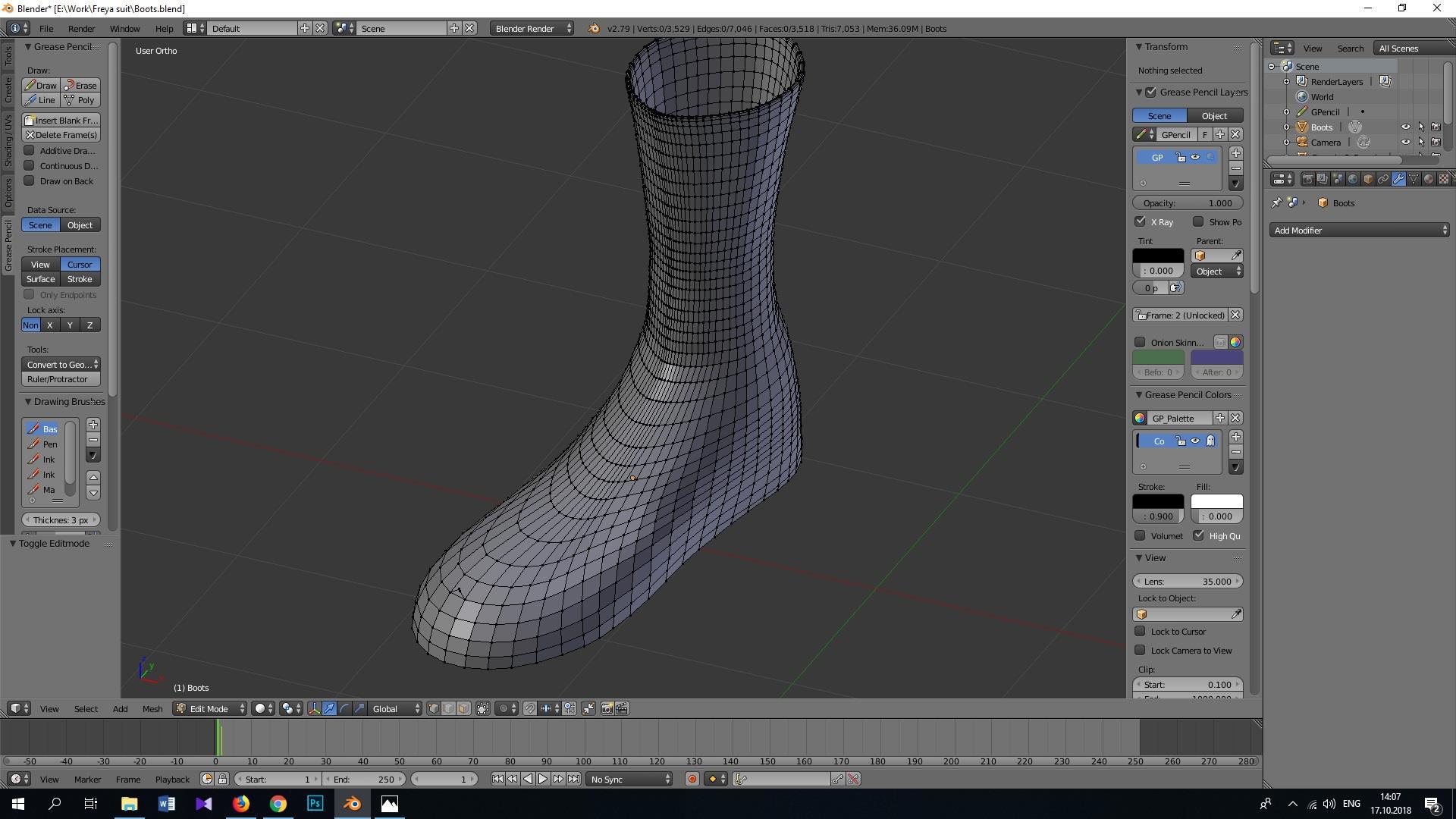
Task: Open the Edit Mode dropdown
Action: (x=210, y=708)
